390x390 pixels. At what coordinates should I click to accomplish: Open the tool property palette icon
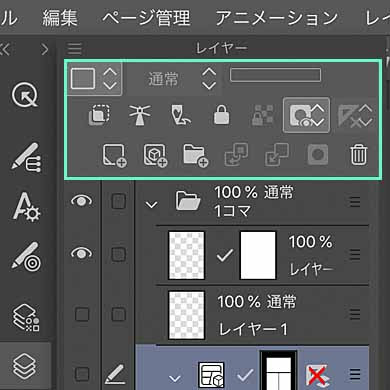[26, 207]
